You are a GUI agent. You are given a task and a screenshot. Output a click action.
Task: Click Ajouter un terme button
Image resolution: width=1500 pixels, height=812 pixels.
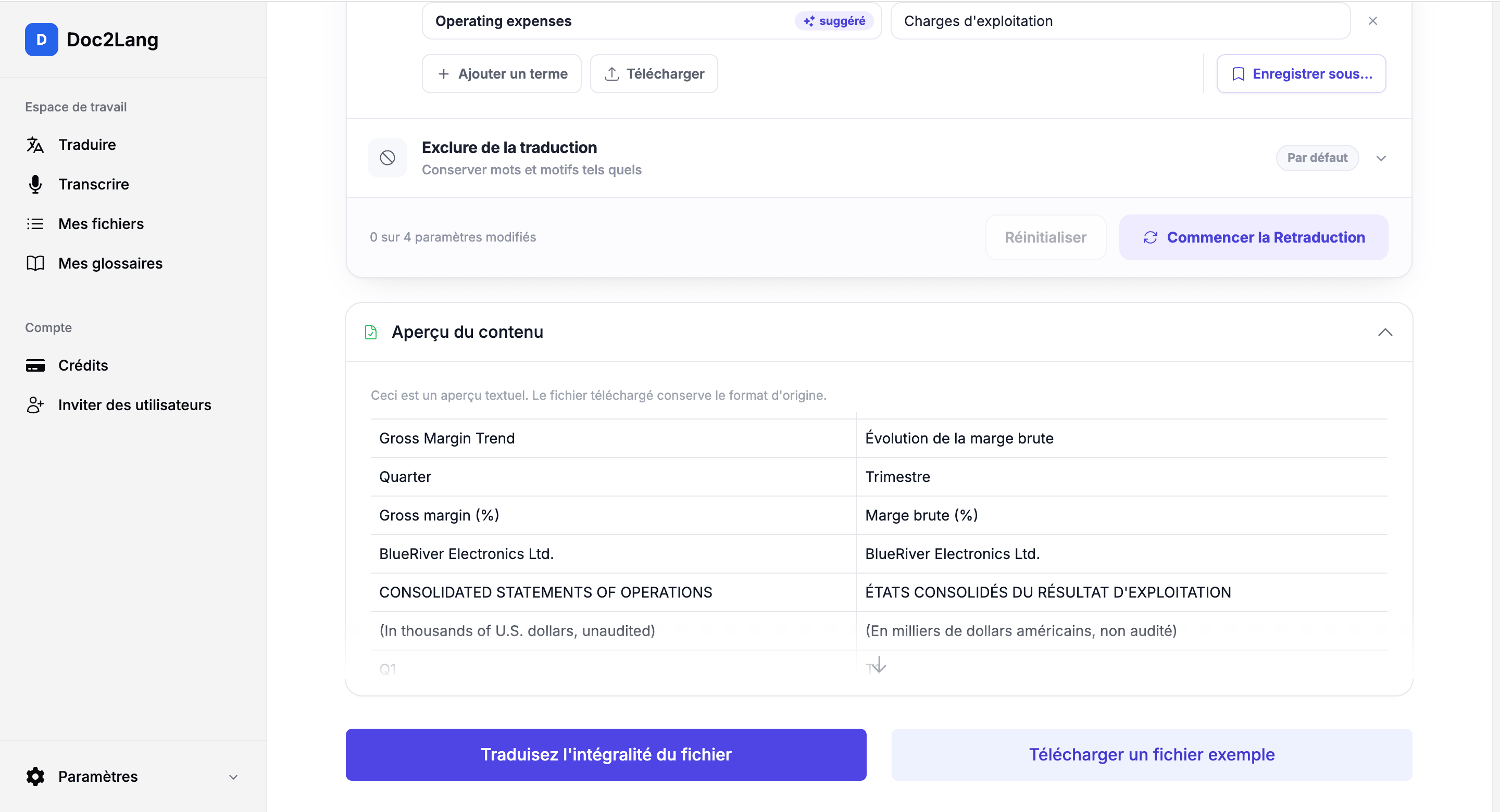pos(502,74)
